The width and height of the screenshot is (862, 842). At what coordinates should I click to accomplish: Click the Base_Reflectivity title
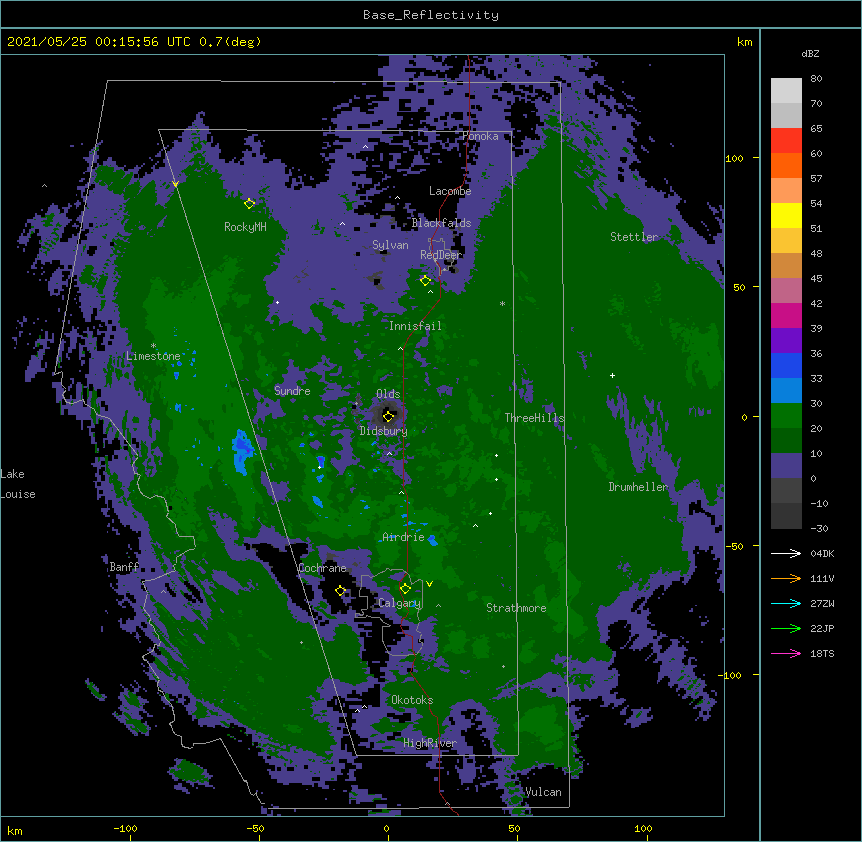tap(431, 15)
